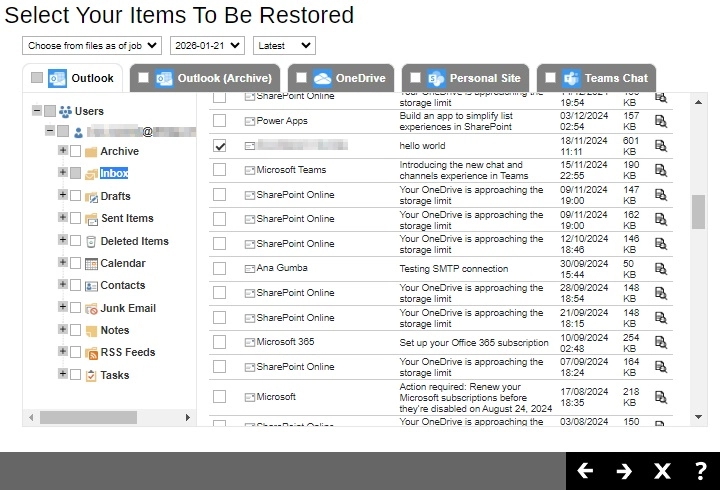Check the Ana Gumba email checkbox

(219, 268)
